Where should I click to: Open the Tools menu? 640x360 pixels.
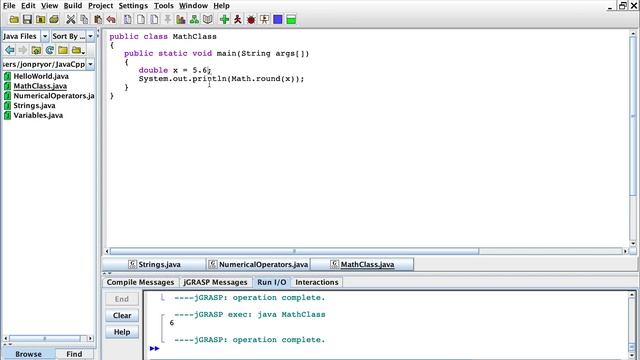pos(164,6)
